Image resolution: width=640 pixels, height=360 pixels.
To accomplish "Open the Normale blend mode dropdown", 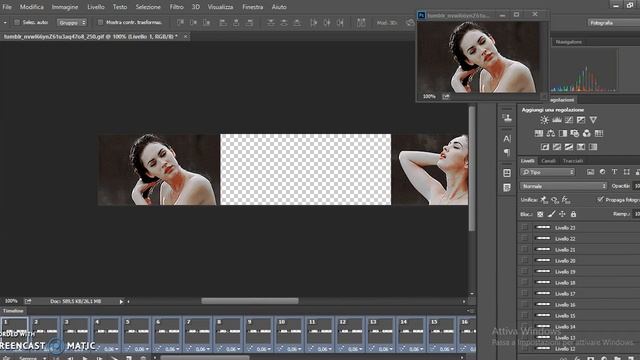I will coord(563,186).
